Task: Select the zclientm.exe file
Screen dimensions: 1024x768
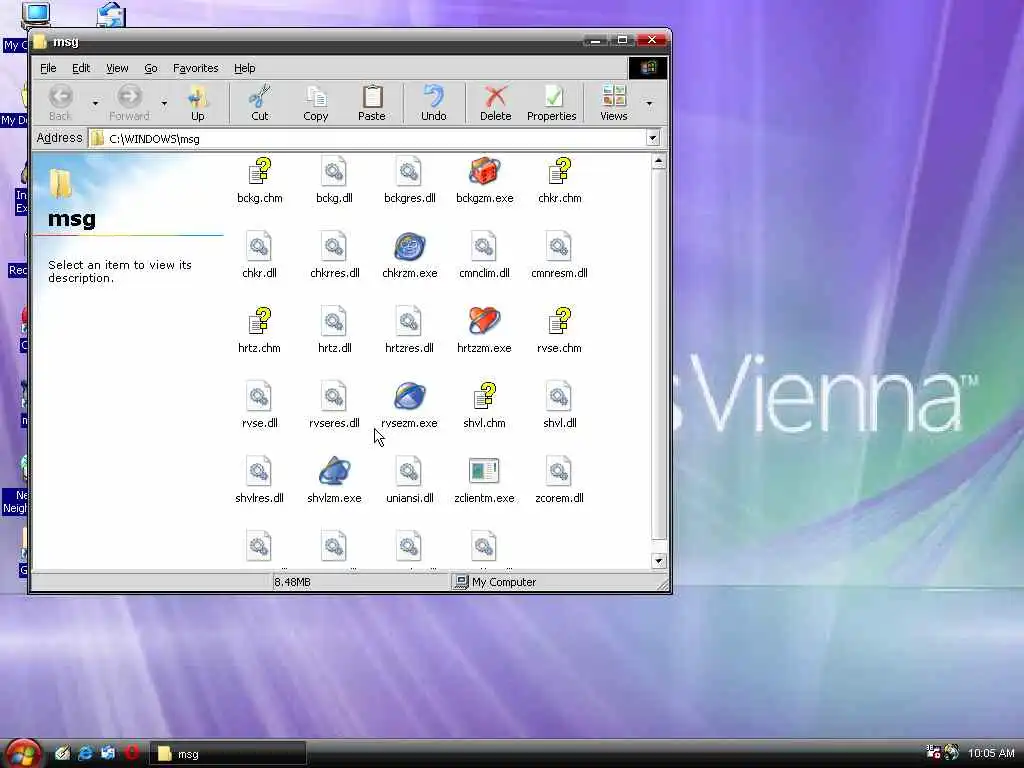Action: tap(484, 481)
